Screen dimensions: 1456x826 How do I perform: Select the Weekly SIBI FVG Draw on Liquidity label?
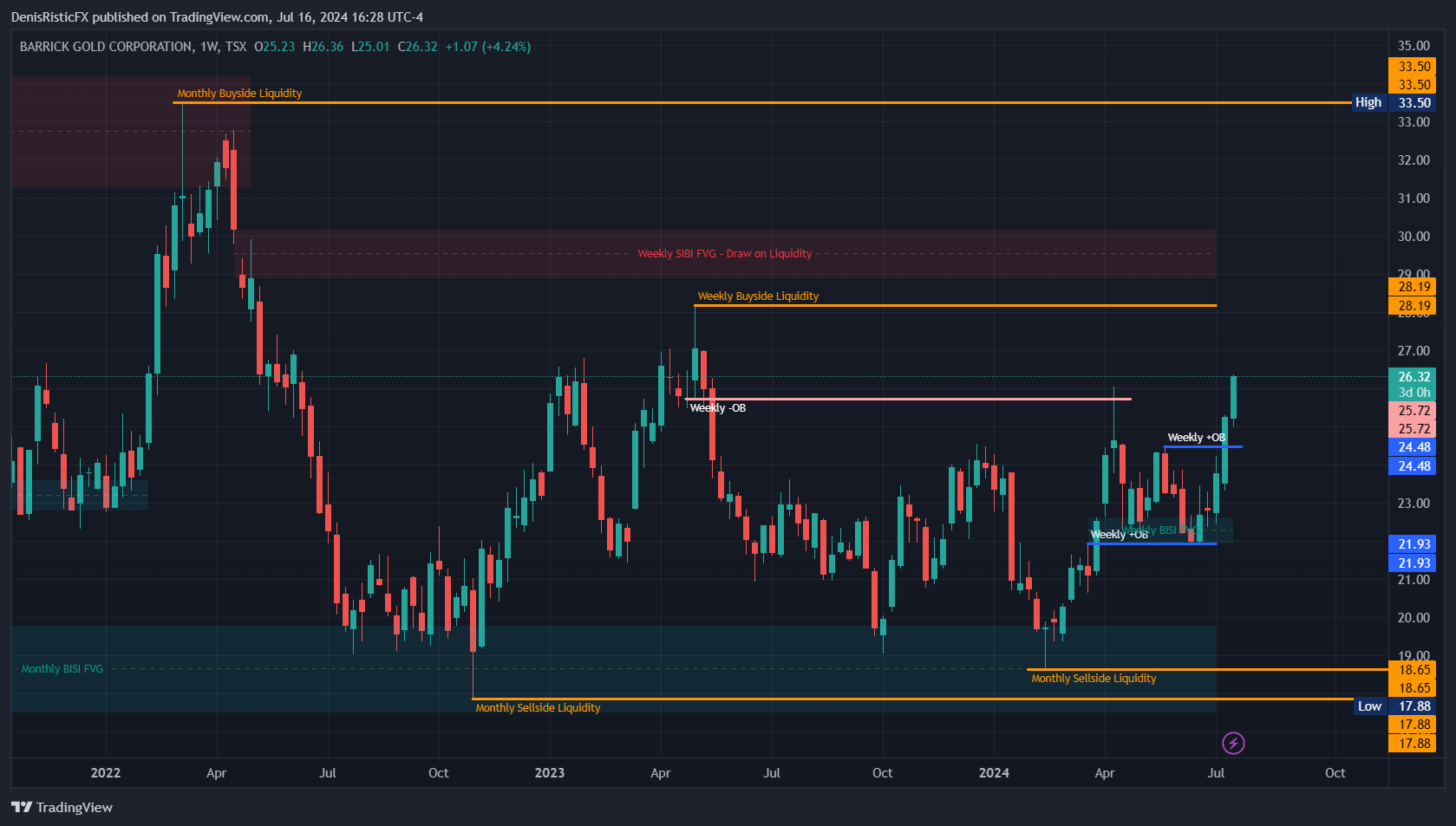(x=725, y=254)
